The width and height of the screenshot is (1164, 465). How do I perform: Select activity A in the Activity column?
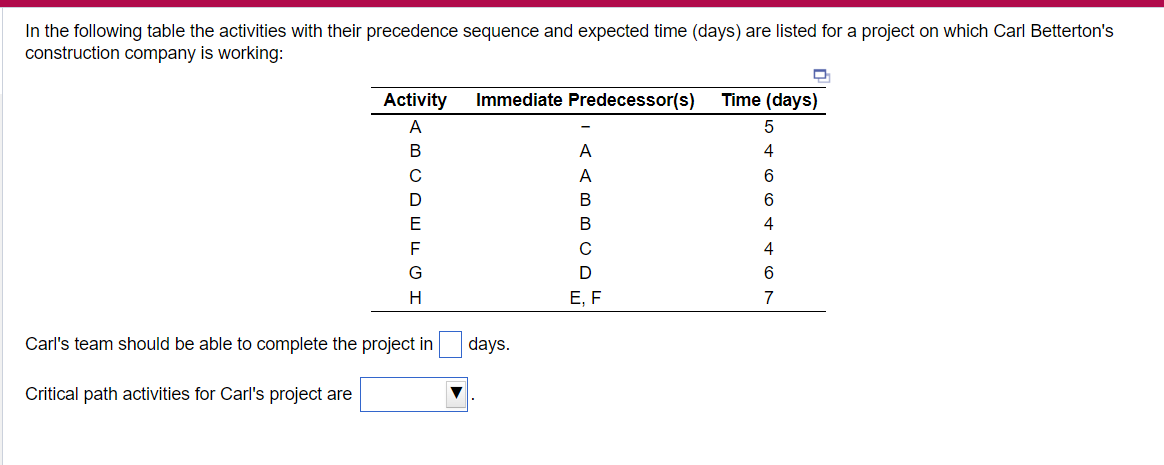pos(415,127)
